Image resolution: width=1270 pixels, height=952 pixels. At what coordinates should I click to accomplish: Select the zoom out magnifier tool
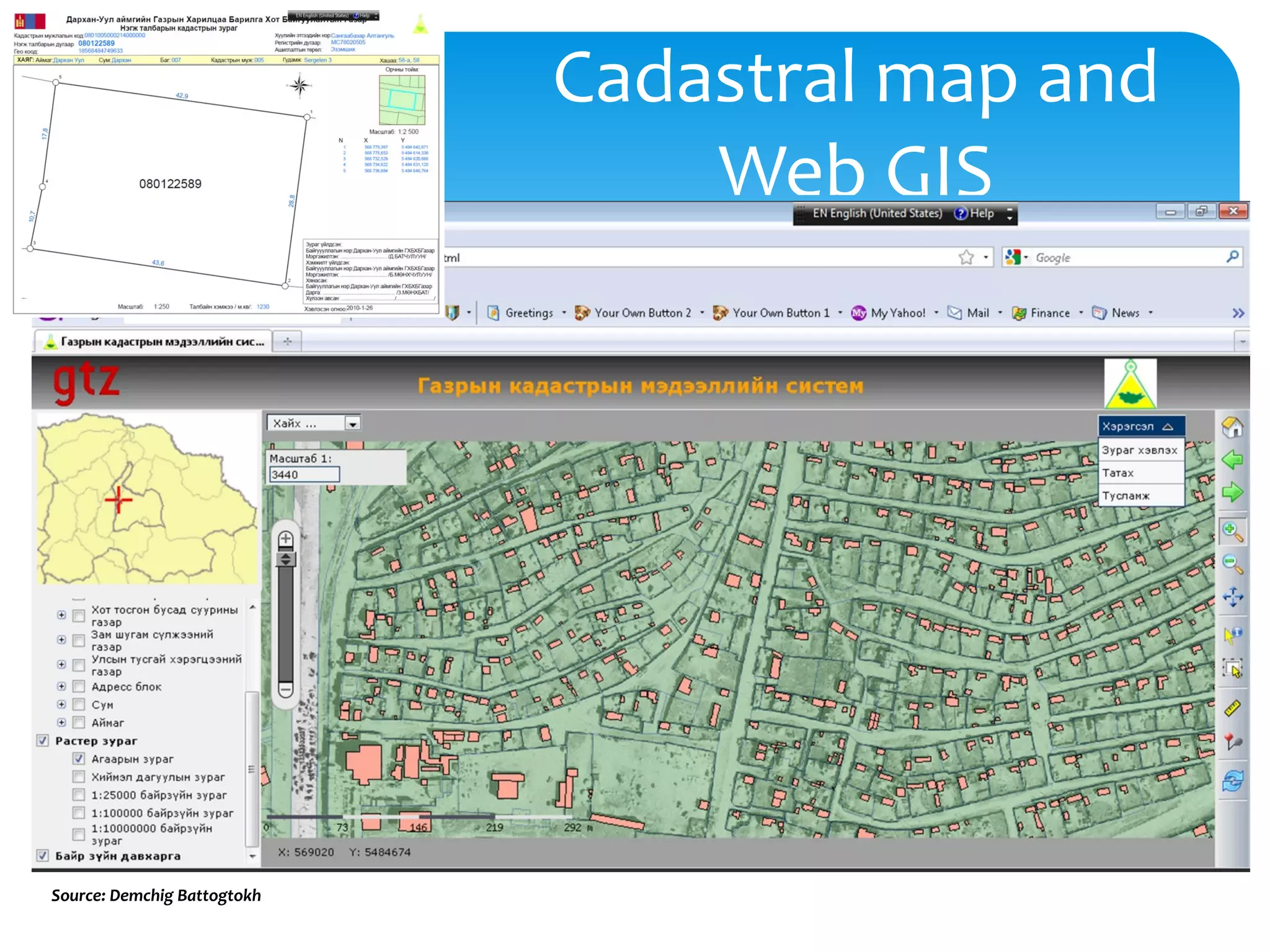(x=1232, y=564)
